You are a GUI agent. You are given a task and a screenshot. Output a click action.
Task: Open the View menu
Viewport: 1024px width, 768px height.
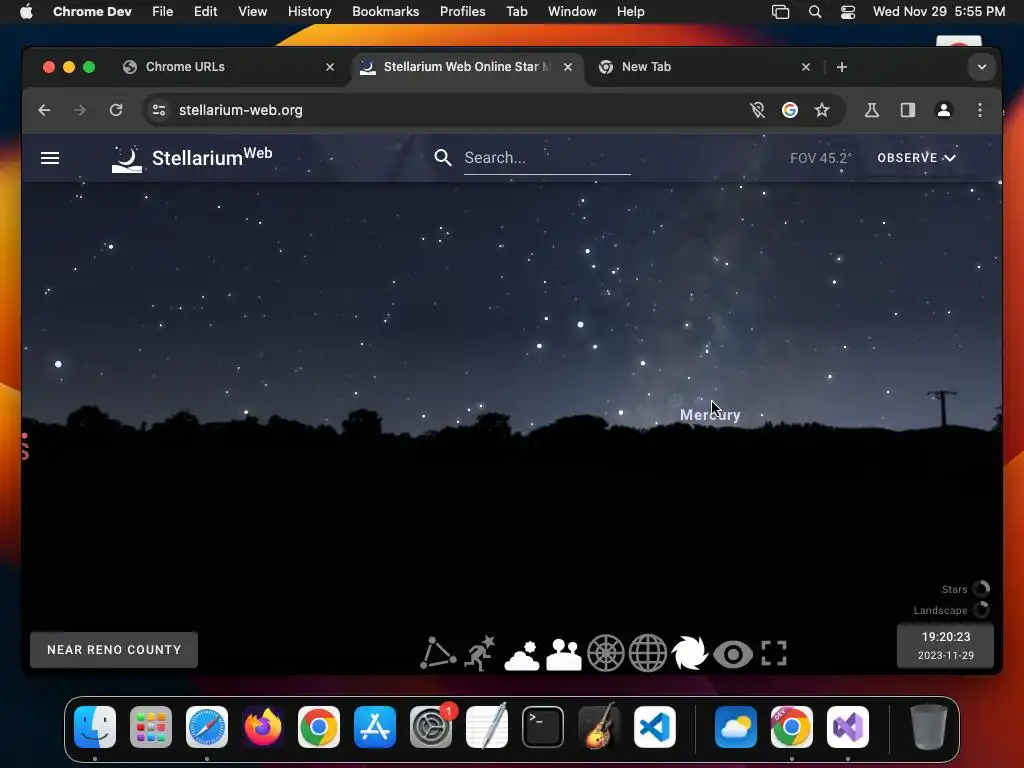[252, 12]
